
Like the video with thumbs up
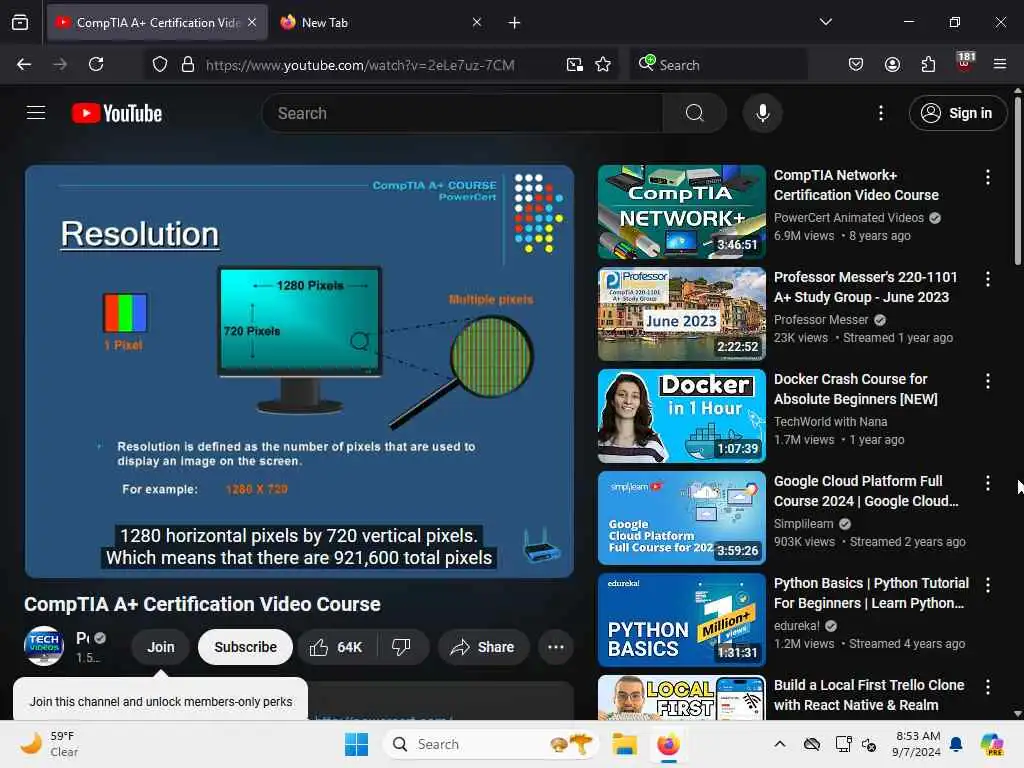[337, 647]
